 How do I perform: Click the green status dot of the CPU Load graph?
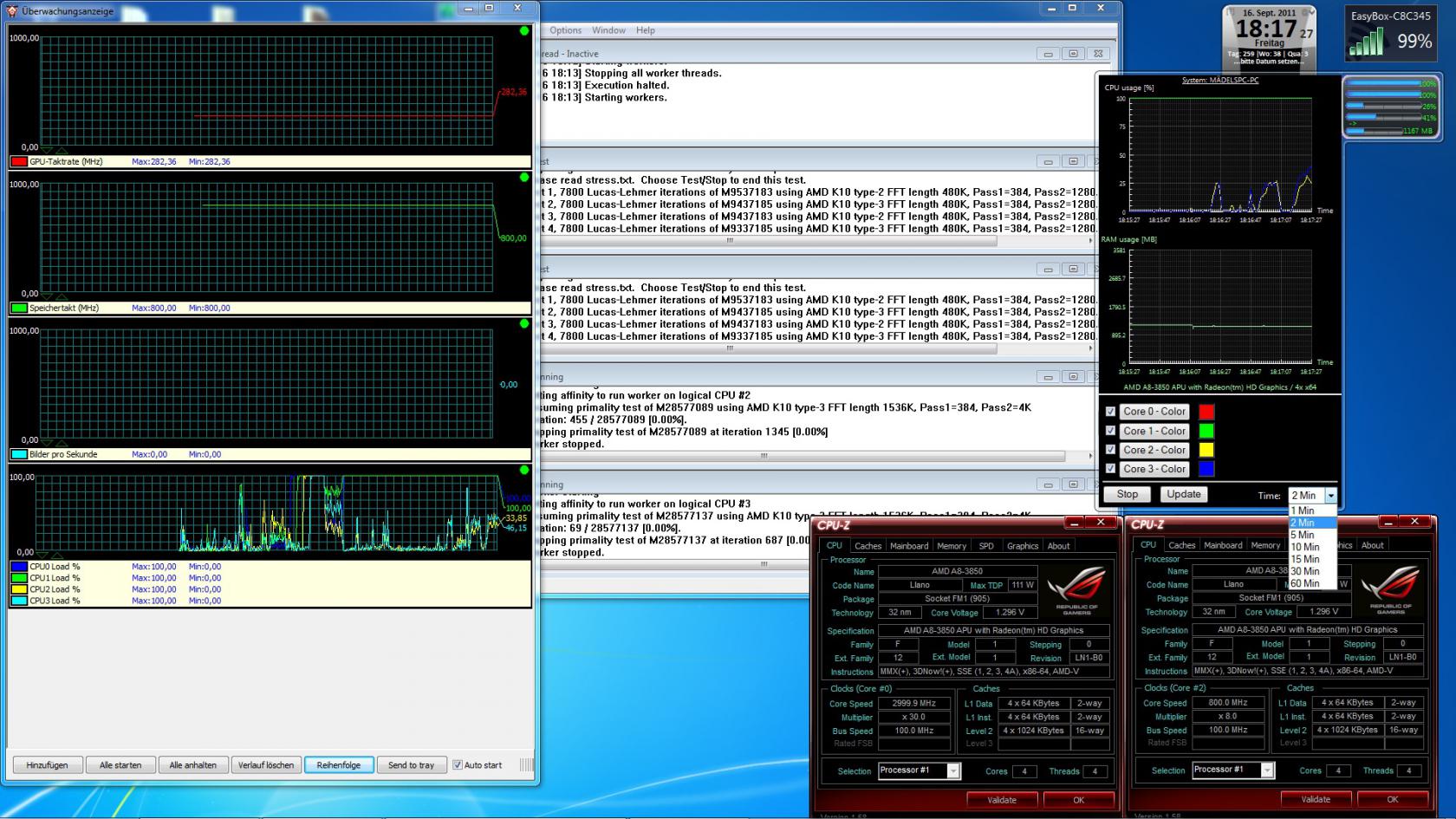click(x=524, y=471)
